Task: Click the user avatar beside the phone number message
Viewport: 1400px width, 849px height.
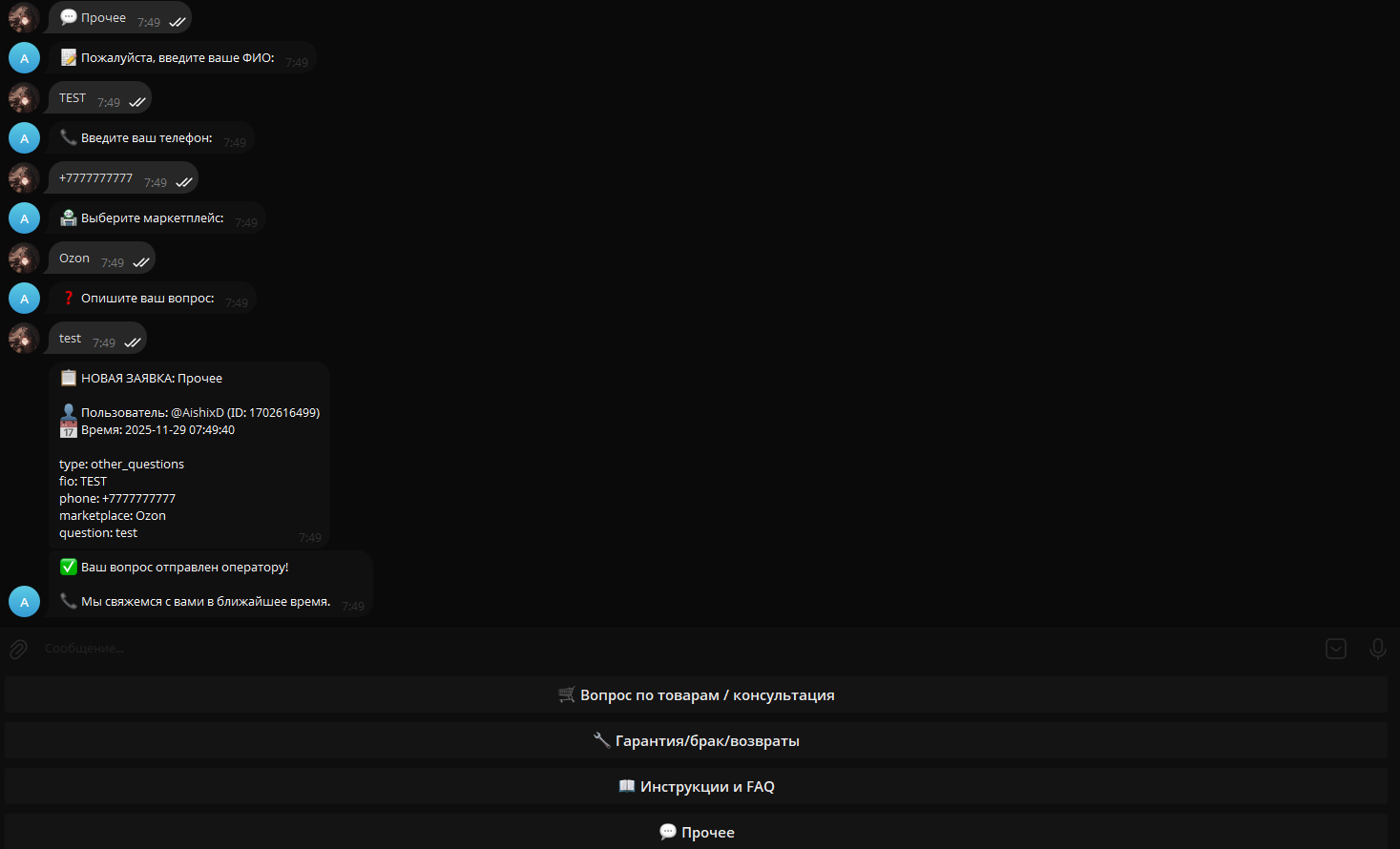Action: click(x=24, y=178)
